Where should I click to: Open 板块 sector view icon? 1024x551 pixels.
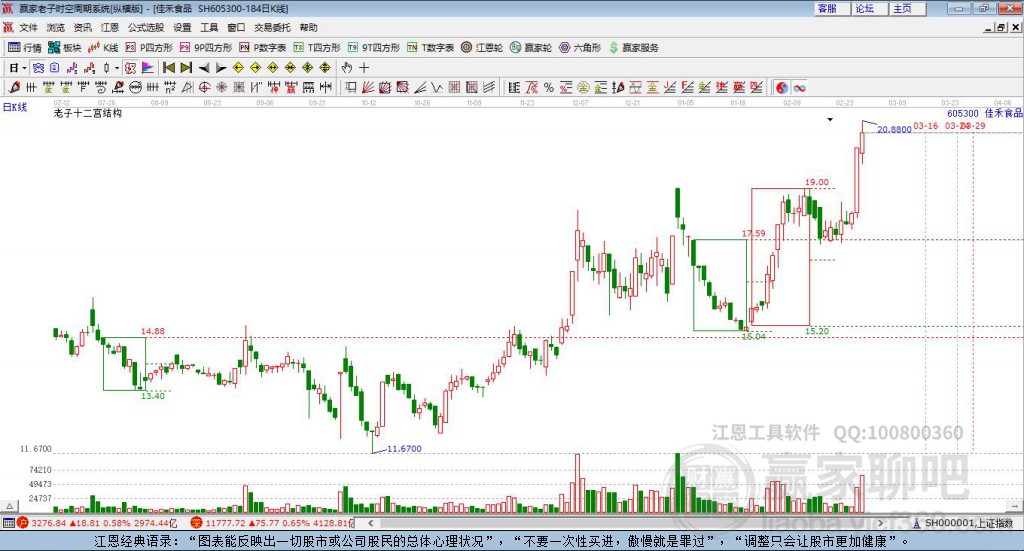(x=65, y=48)
